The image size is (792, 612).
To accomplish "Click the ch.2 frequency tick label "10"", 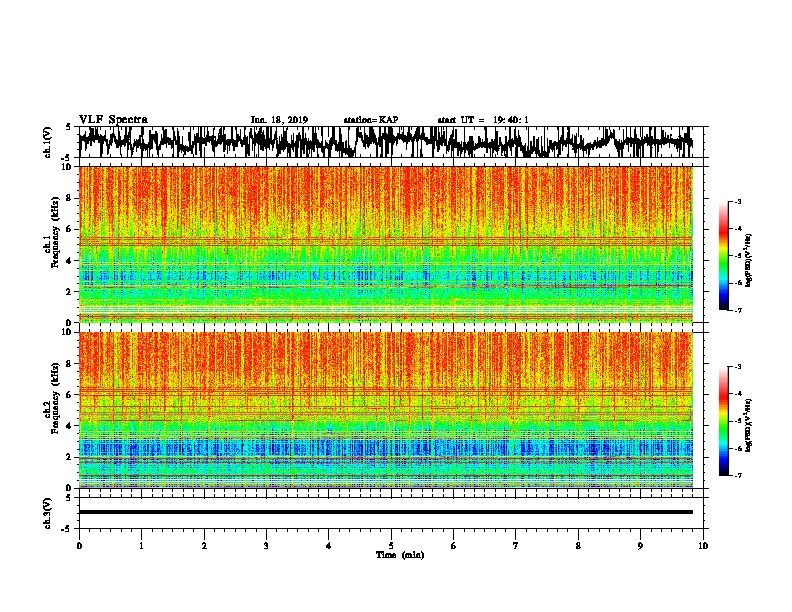I will point(68,332).
